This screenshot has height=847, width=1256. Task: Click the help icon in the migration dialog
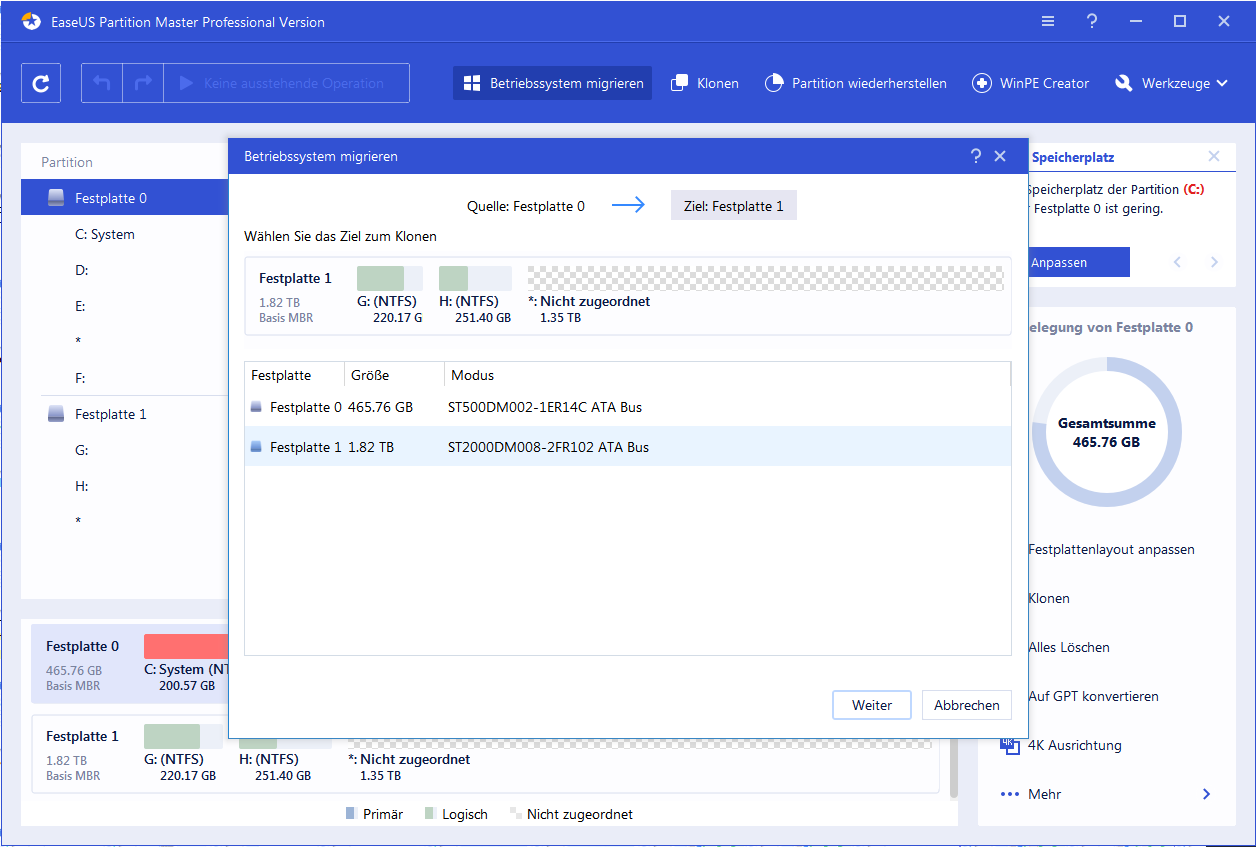(976, 156)
